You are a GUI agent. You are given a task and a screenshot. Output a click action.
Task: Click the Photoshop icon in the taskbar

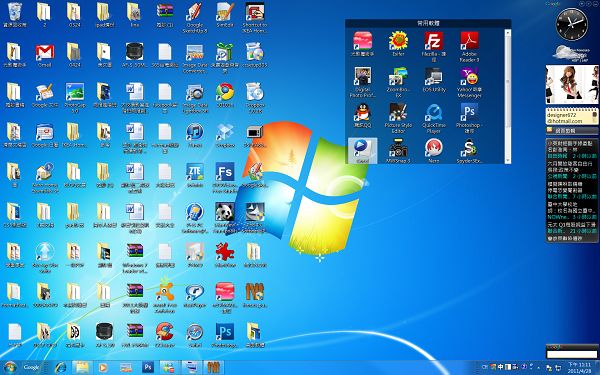click(148, 368)
